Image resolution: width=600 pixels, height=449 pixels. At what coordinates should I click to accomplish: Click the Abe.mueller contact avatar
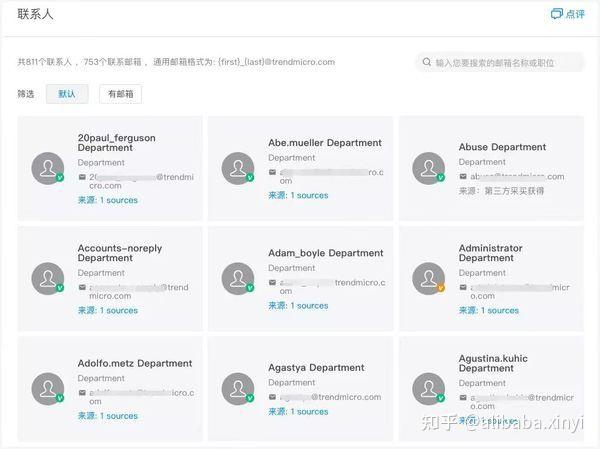(238, 168)
